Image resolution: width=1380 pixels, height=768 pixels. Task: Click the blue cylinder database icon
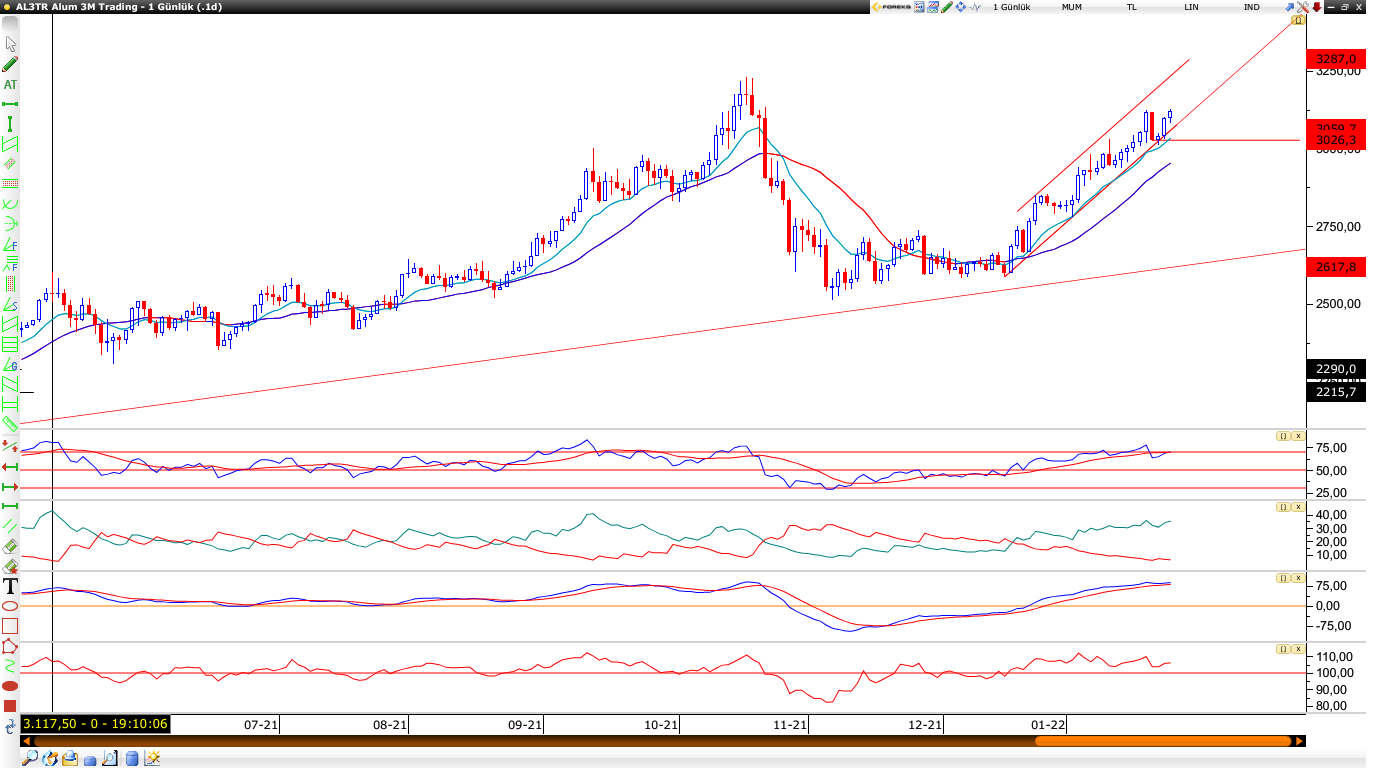click(x=132, y=759)
